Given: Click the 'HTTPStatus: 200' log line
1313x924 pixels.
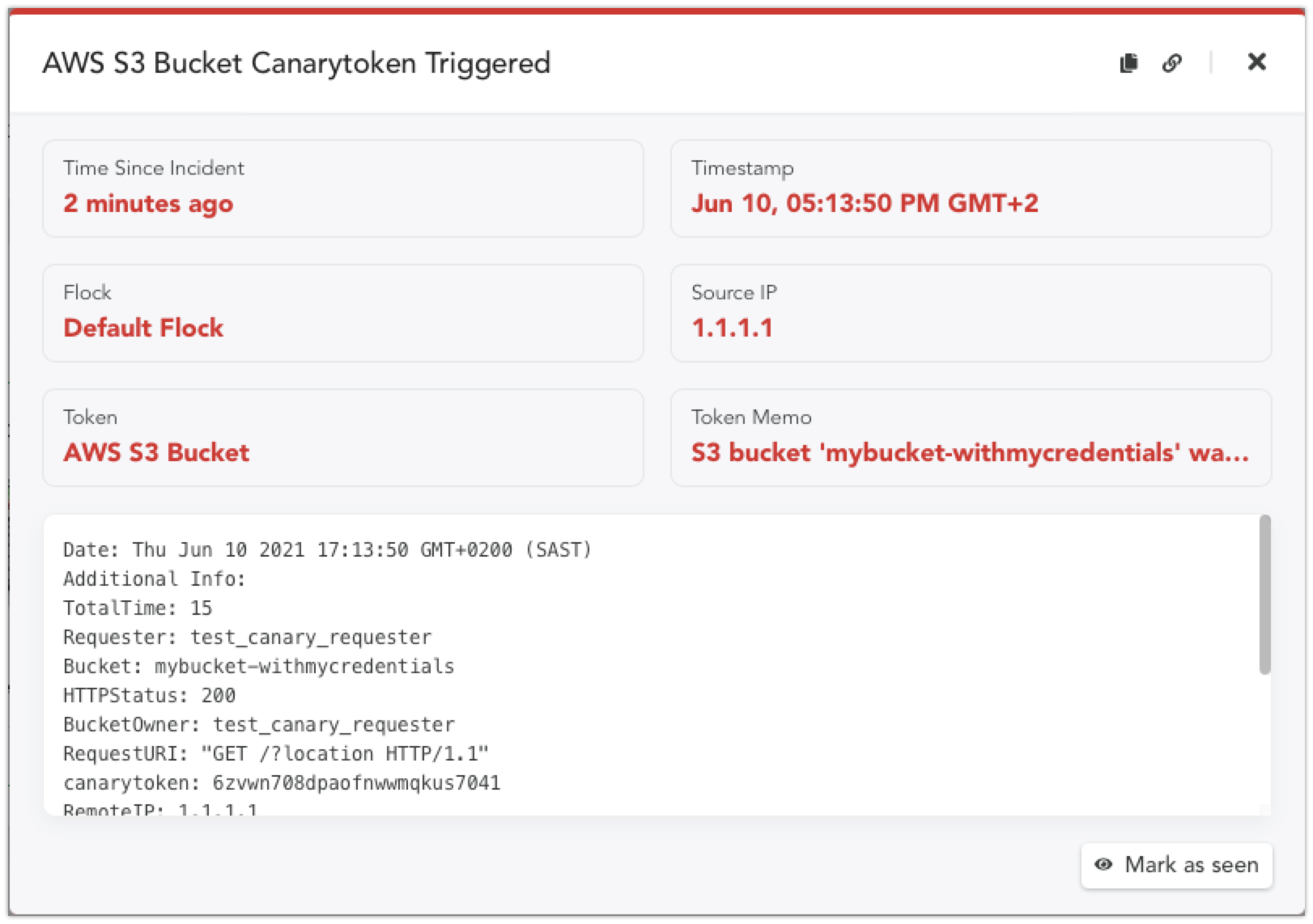Looking at the screenshot, I should [149, 696].
